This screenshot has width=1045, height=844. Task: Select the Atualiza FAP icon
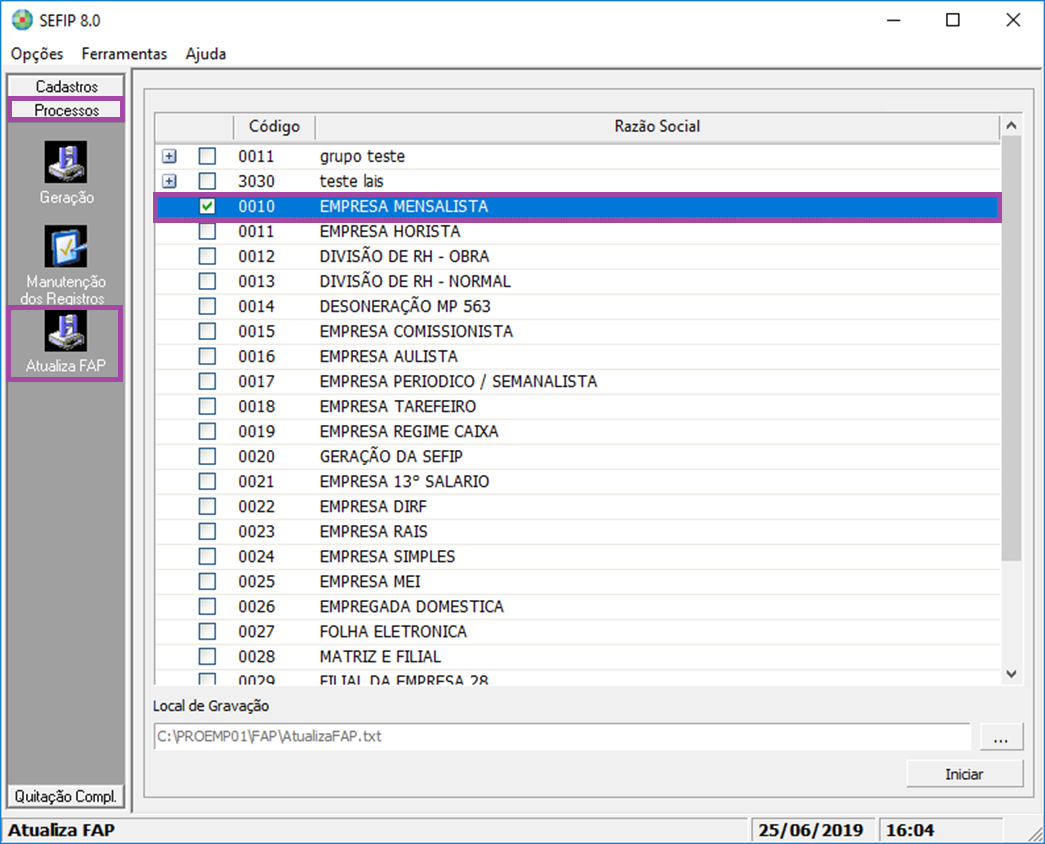coord(66,331)
